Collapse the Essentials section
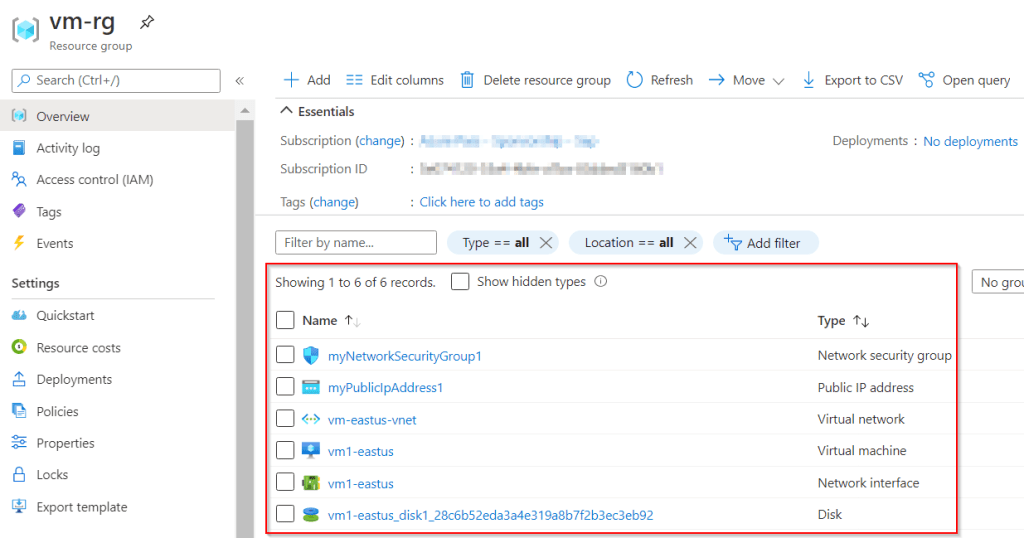 (x=286, y=112)
